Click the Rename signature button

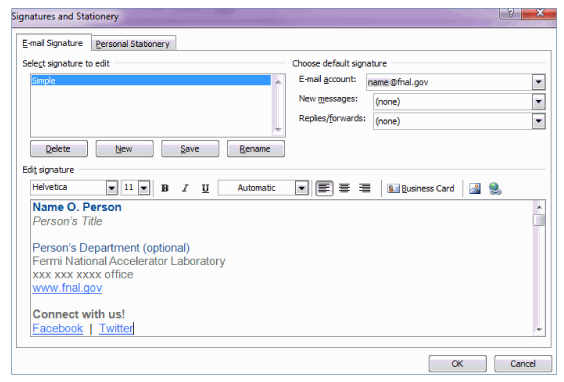255,149
